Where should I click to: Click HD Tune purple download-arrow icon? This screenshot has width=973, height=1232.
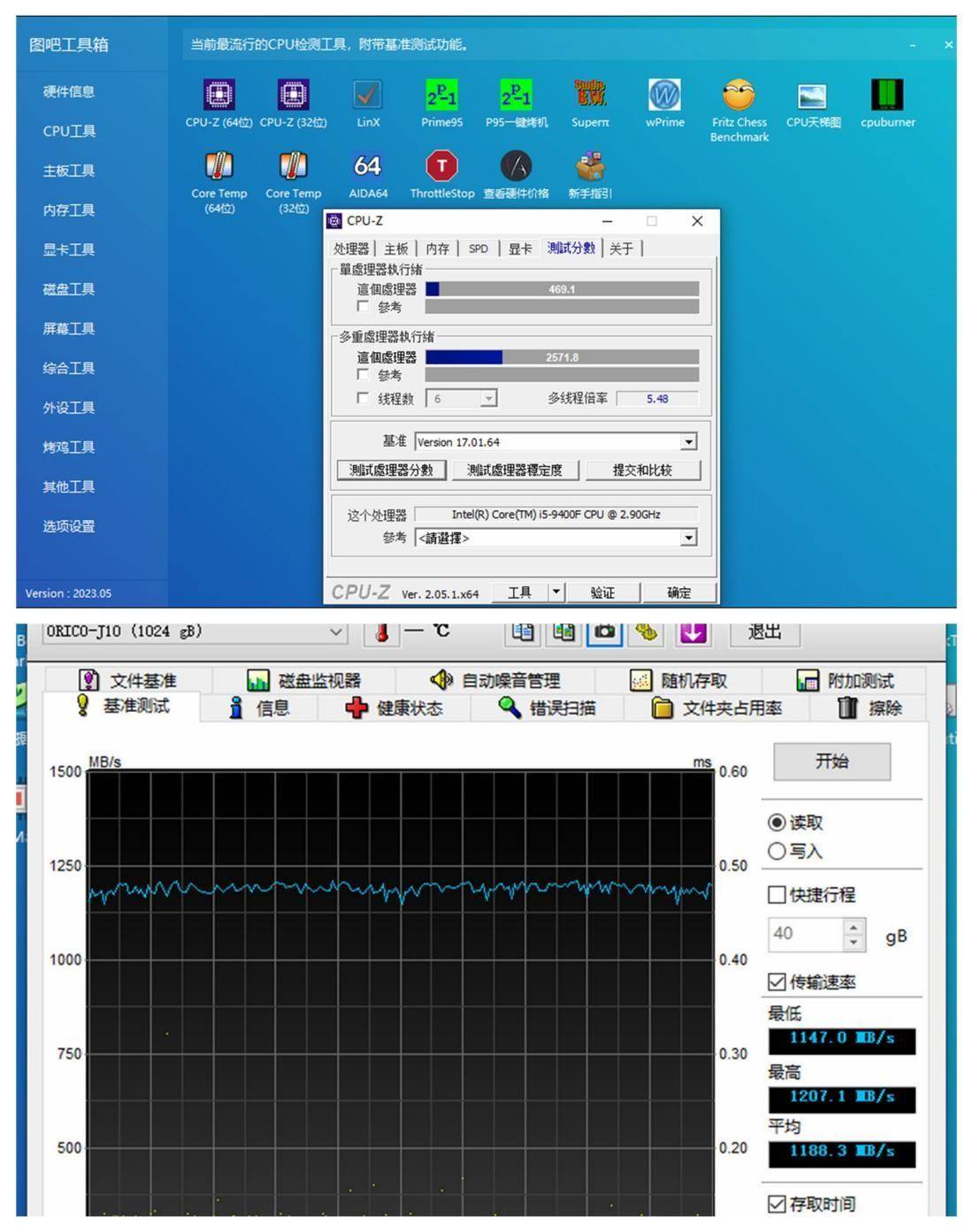click(693, 631)
